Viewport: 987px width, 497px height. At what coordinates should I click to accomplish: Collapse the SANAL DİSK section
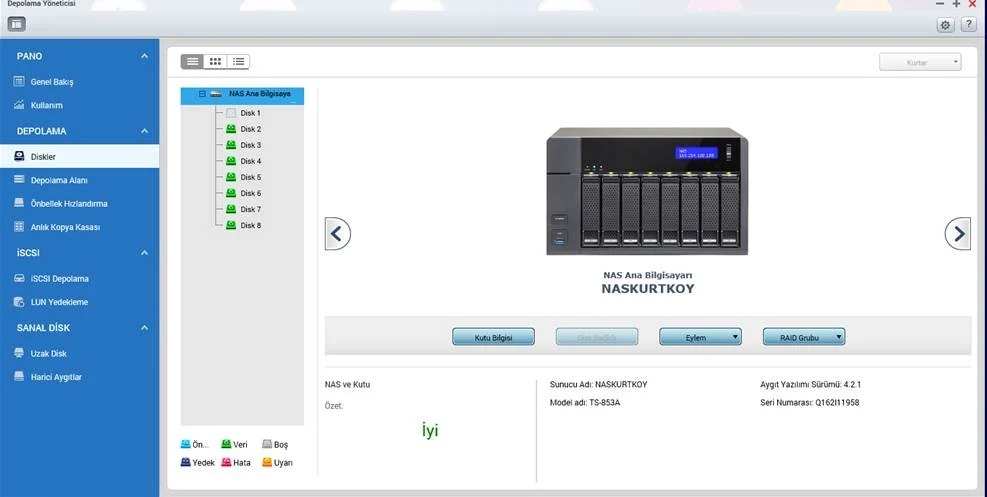pos(144,328)
